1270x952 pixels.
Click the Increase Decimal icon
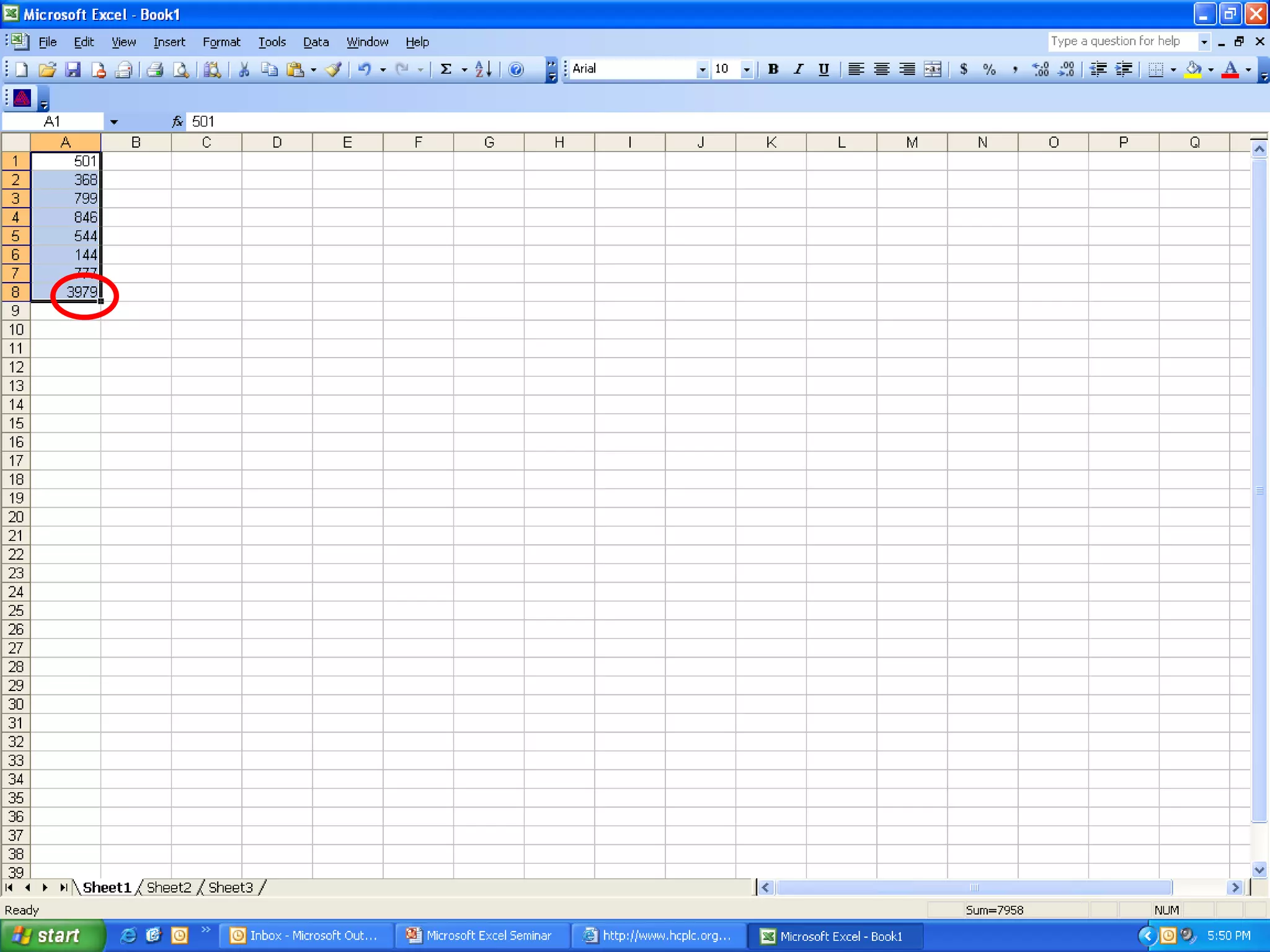click(1040, 69)
